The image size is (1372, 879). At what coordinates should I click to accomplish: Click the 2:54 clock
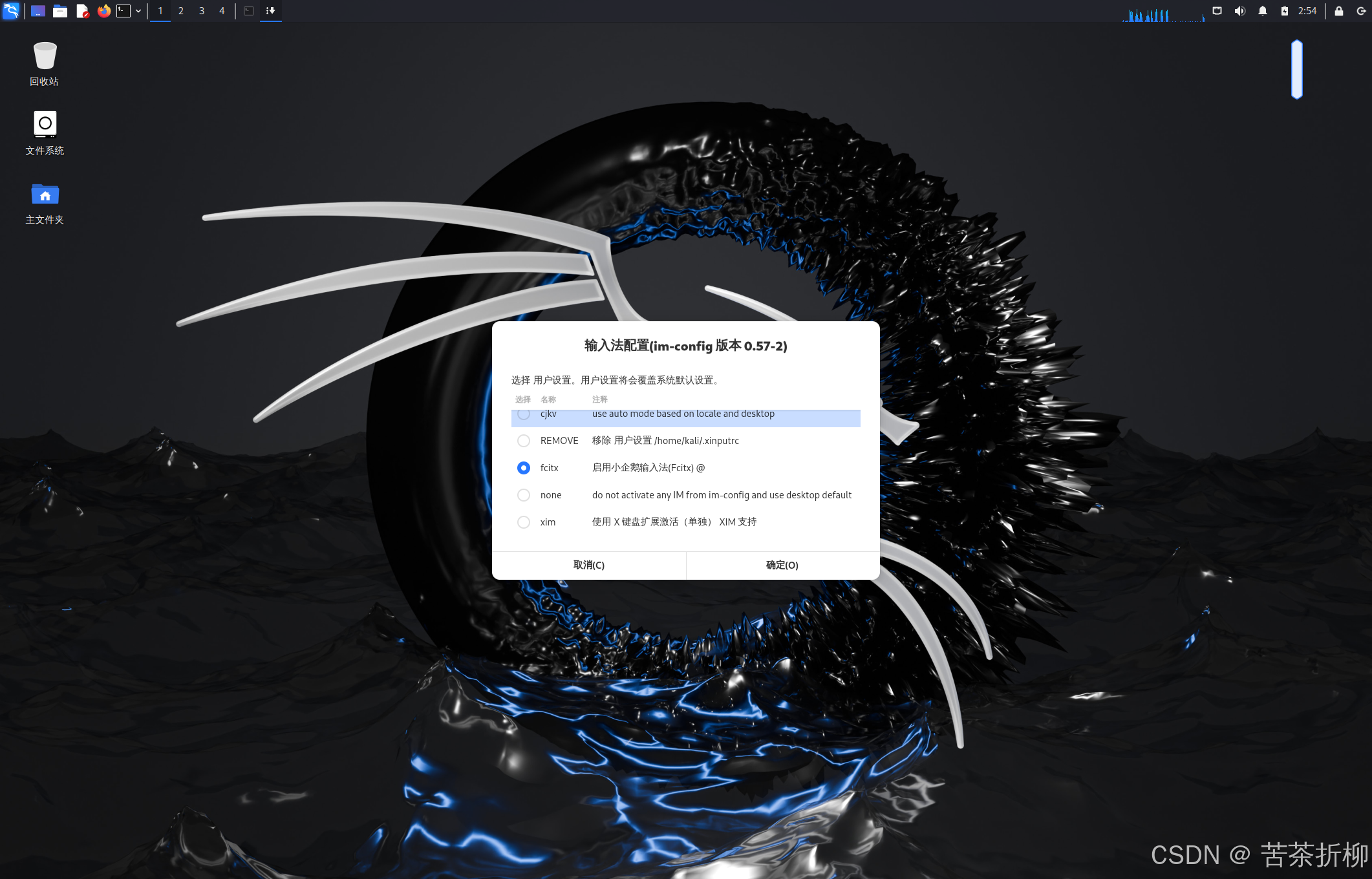[x=1307, y=11]
